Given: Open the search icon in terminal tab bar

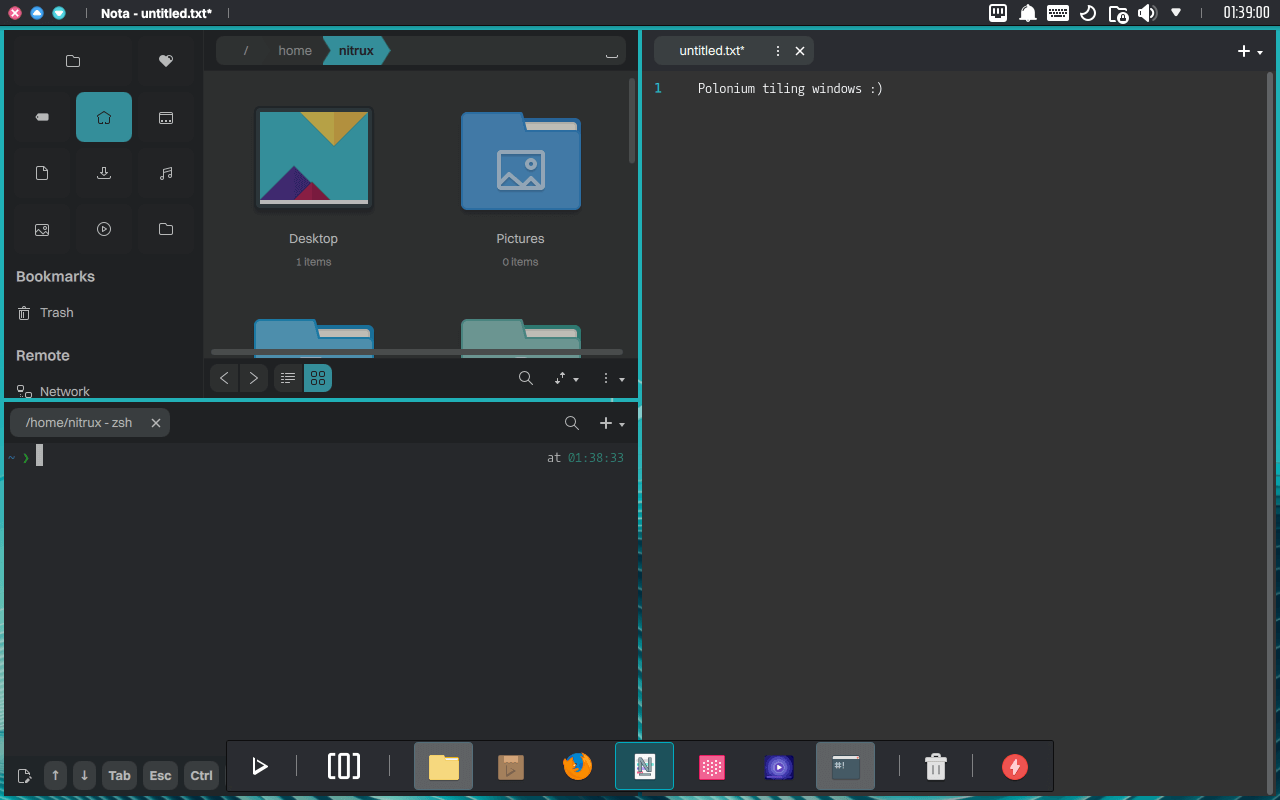Looking at the screenshot, I should (571, 423).
